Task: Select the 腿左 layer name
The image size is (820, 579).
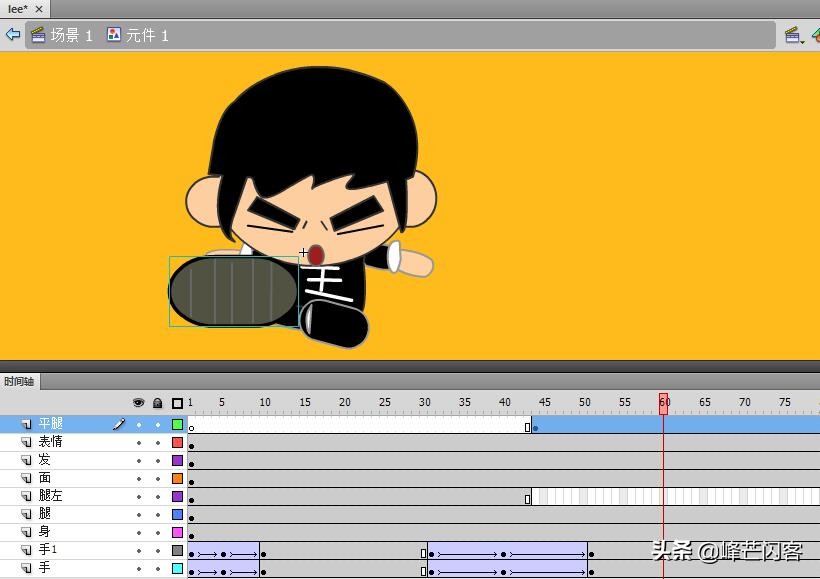Action: click(50, 495)
